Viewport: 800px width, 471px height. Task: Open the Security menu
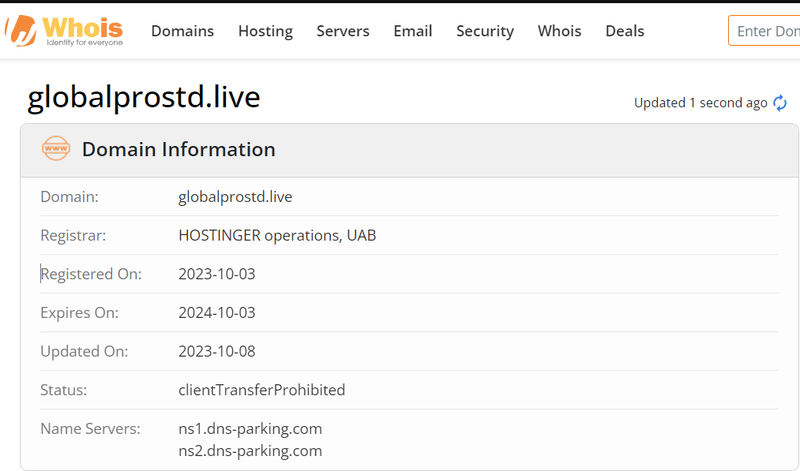pos(485,31)
